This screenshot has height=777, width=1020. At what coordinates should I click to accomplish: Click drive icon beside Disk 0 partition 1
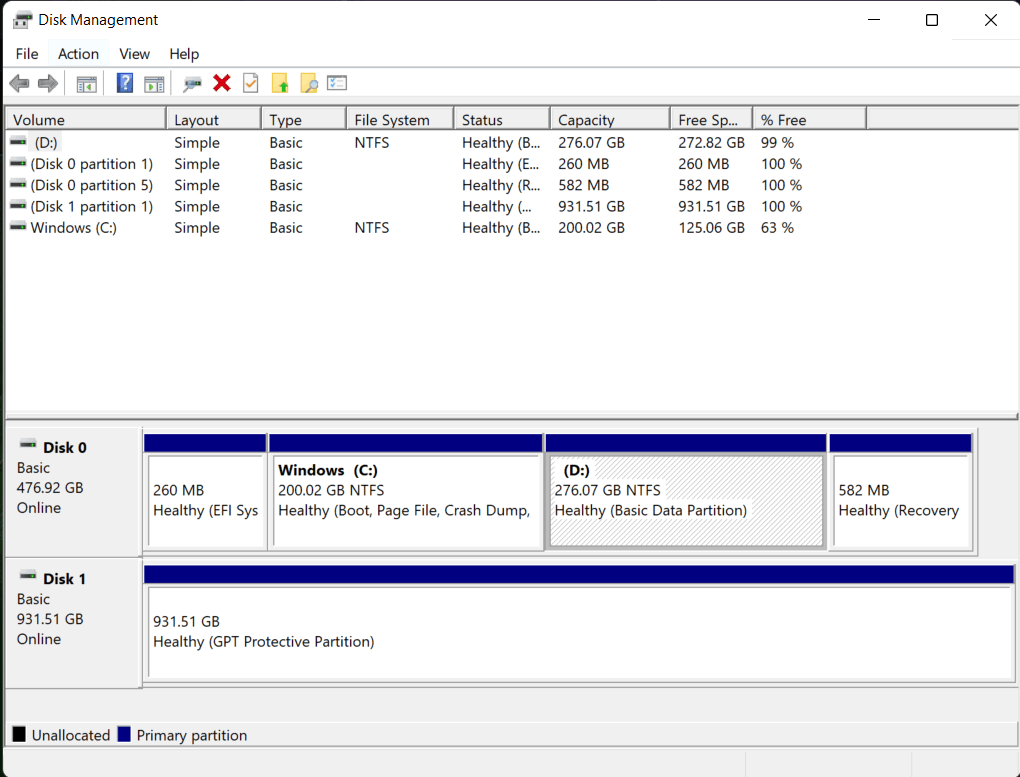click(18, 163)
